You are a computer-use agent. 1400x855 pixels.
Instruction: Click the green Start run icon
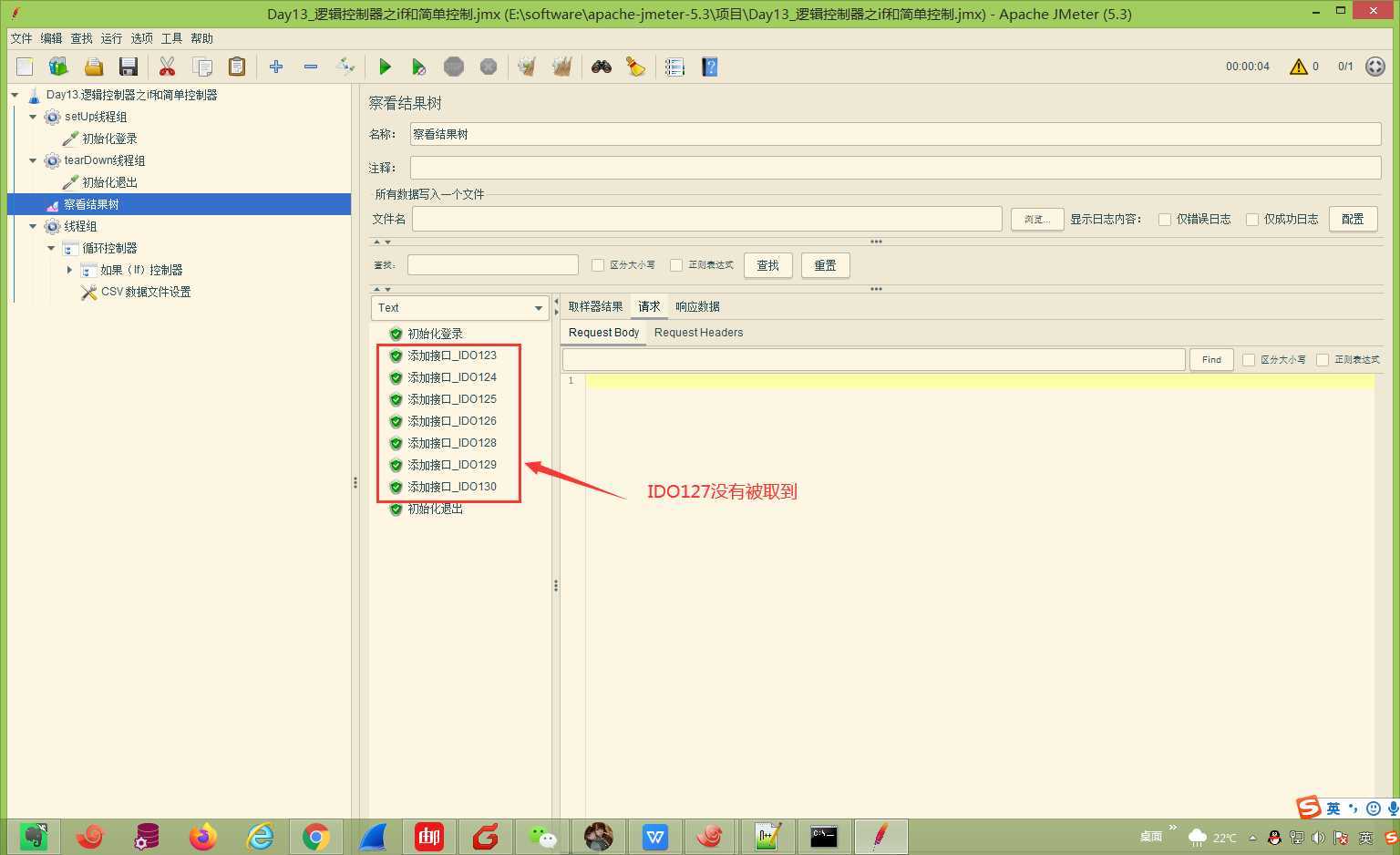coord(385,67)
